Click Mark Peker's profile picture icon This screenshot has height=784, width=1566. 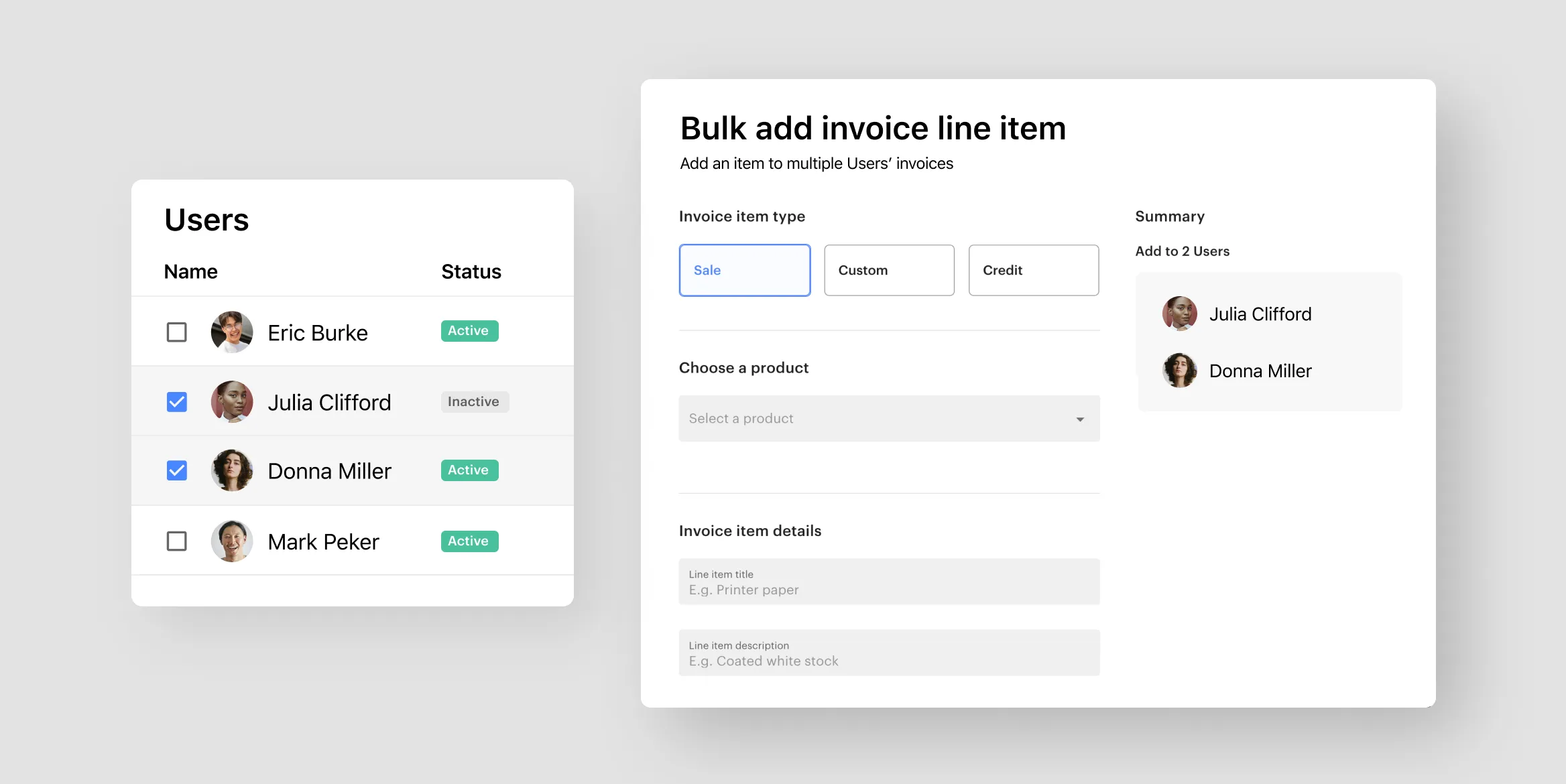point(232,540)
